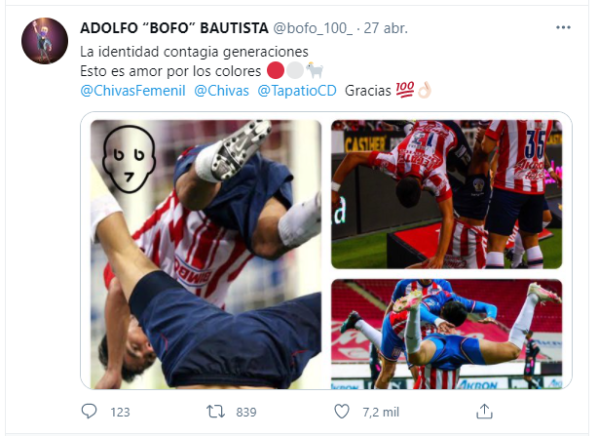Click the 7,2 mil likes count
The width and height of the screenshot is (598, 436).
[381, 412]
